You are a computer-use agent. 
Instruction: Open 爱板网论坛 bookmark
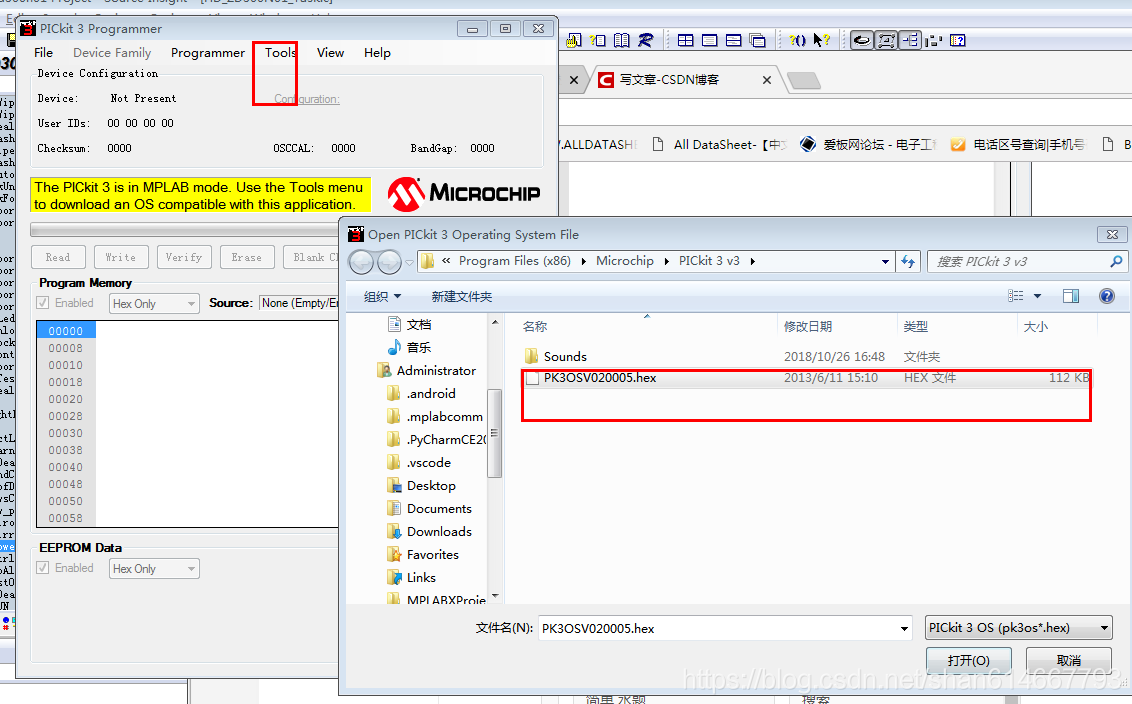[x=868, y=144]
